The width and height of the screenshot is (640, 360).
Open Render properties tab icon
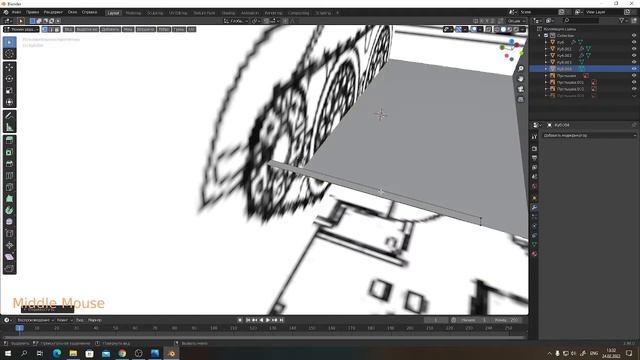534,148
